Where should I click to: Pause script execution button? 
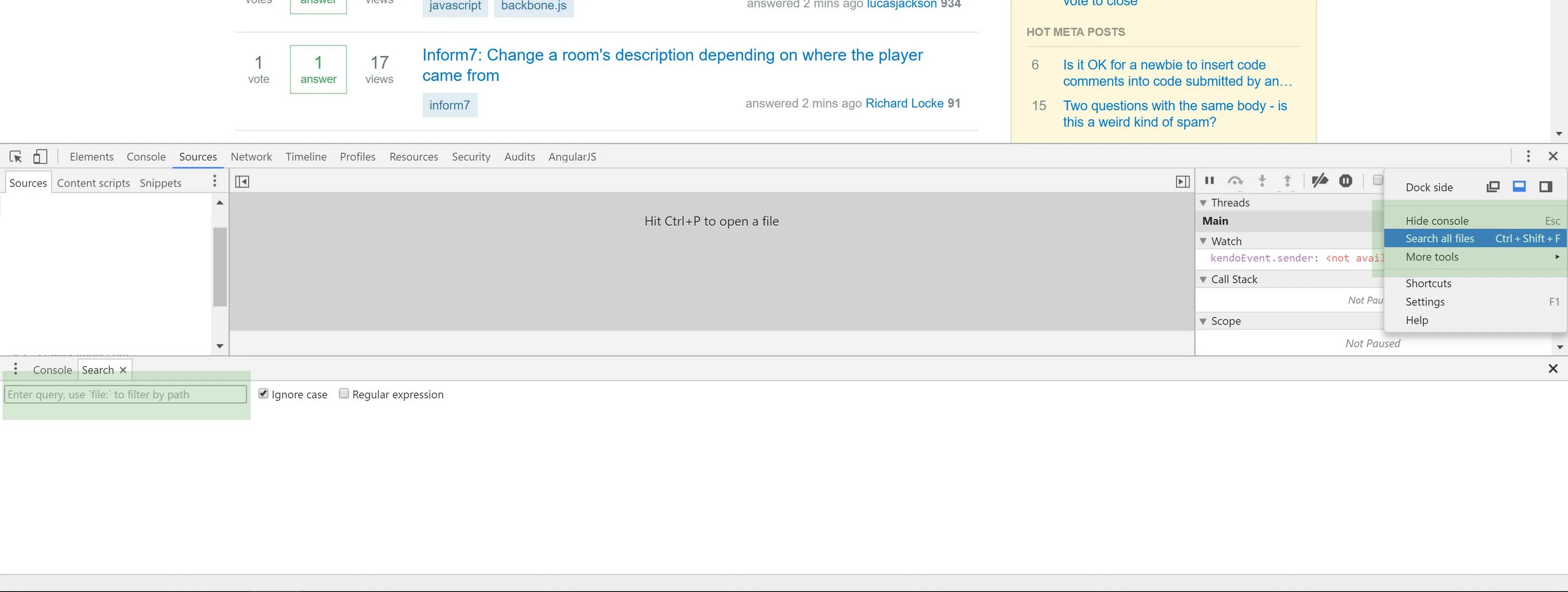1209,180
